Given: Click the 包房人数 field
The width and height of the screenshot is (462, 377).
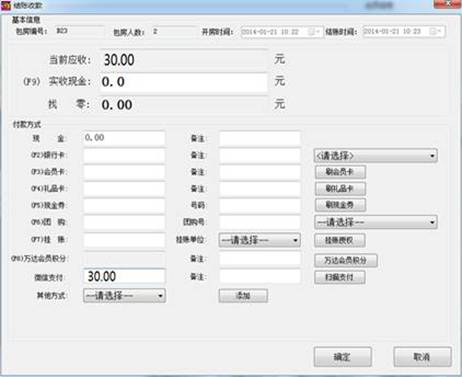Looking at the screenshot, I should (x=174, y=32).
